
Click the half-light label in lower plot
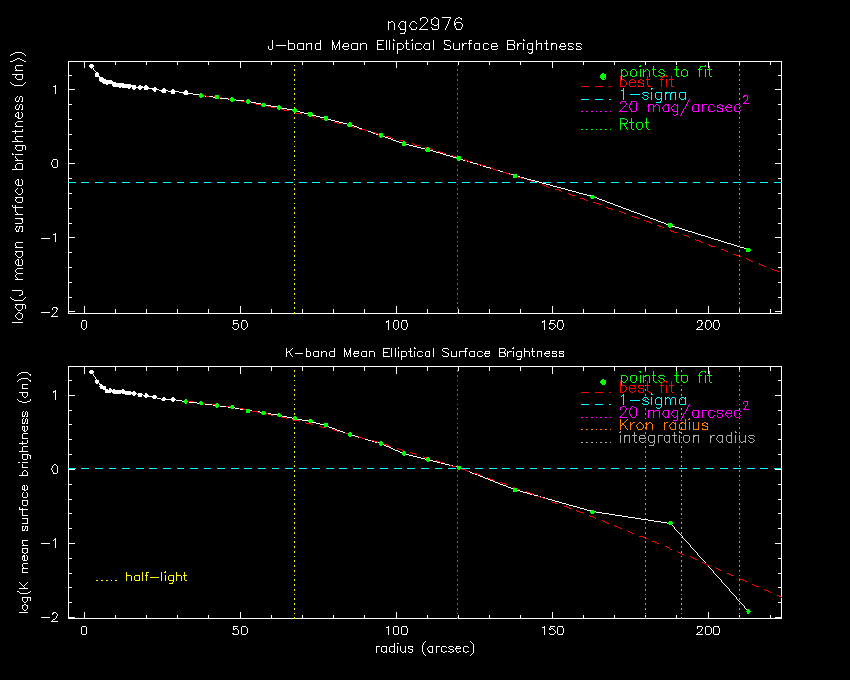156,577
